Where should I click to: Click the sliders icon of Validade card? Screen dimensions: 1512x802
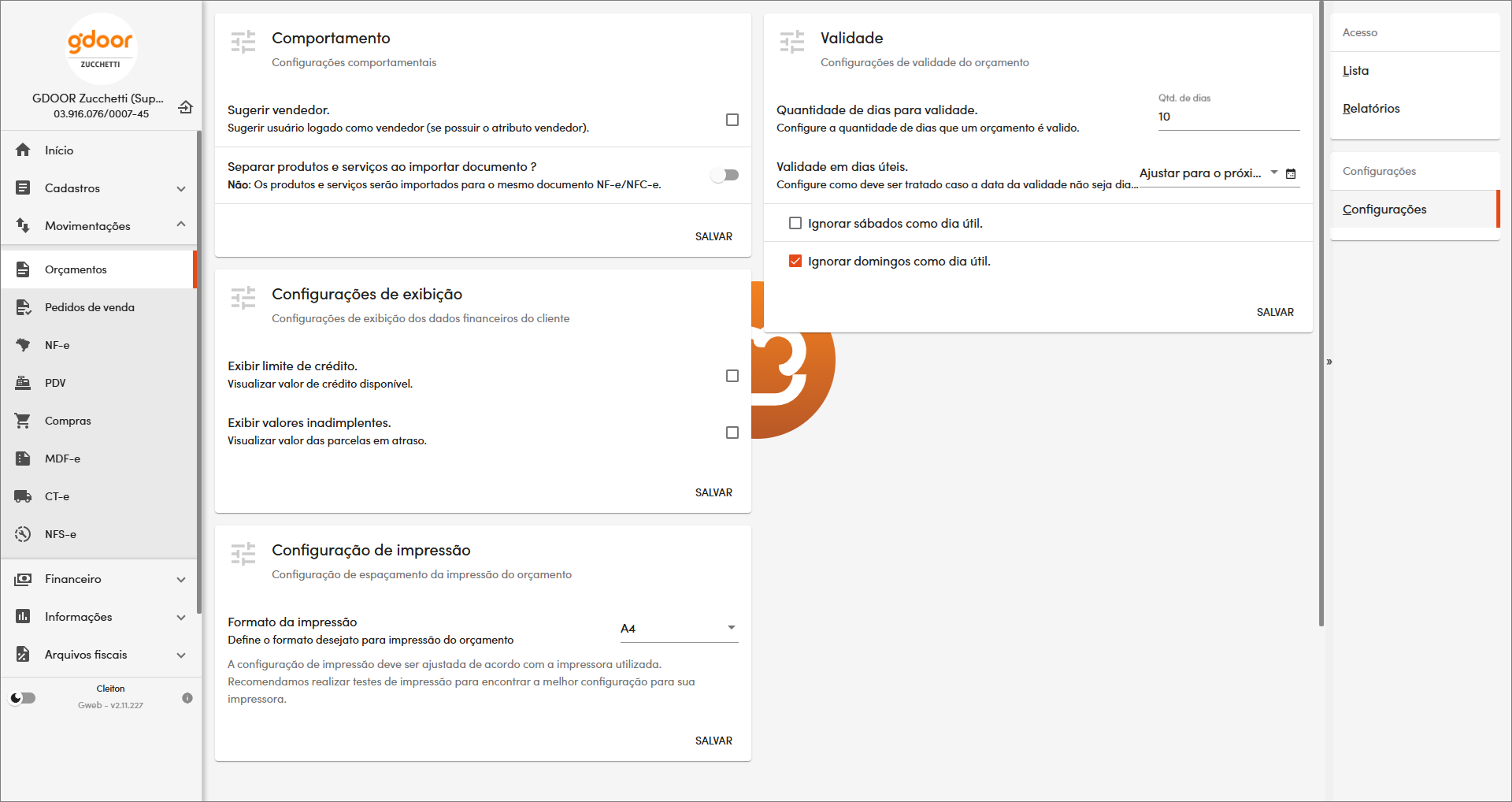coord(792,41)
